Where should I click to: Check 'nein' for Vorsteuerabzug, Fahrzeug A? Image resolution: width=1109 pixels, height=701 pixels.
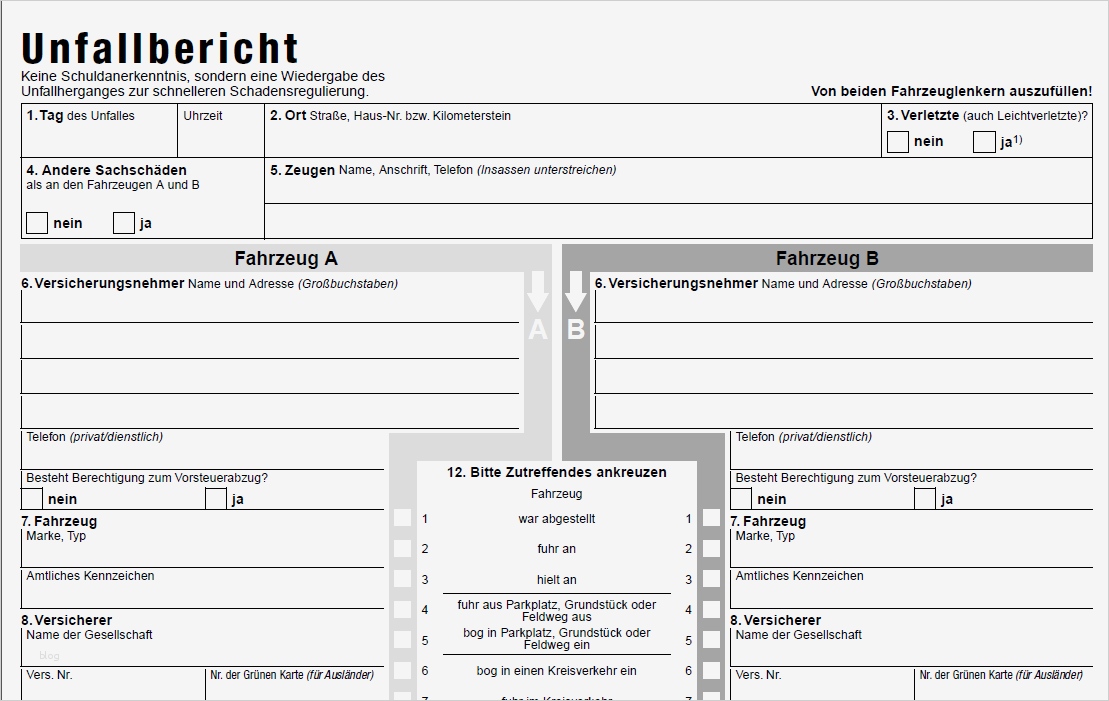(x=32, y=499)
